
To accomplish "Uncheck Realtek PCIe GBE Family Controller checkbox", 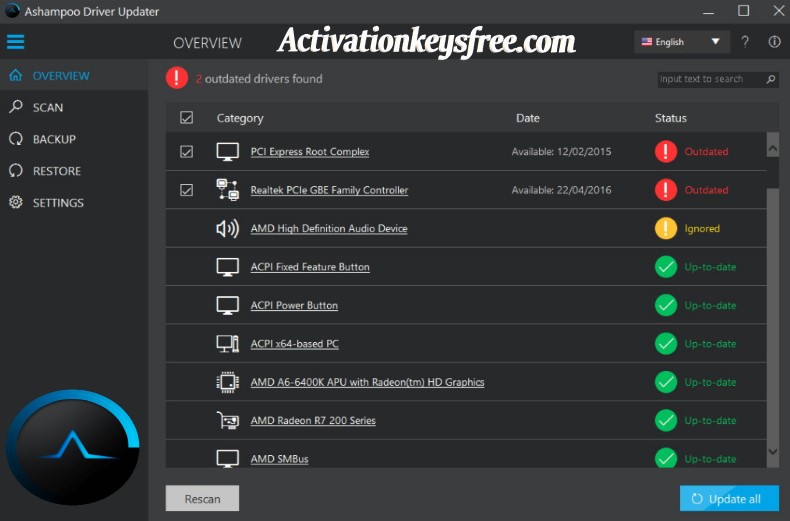I will pyautogui.click(x=186, y=190).
